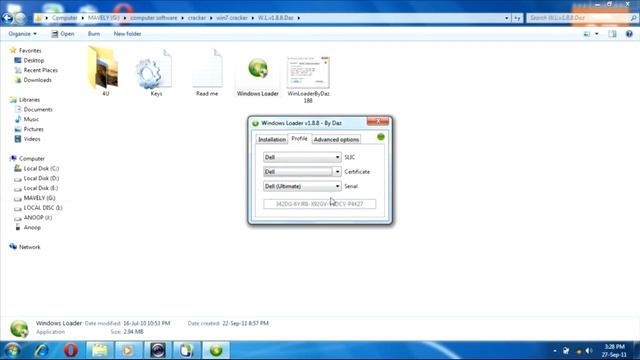Launch Internet Explorer from the taskbar

tap(42, 350)
